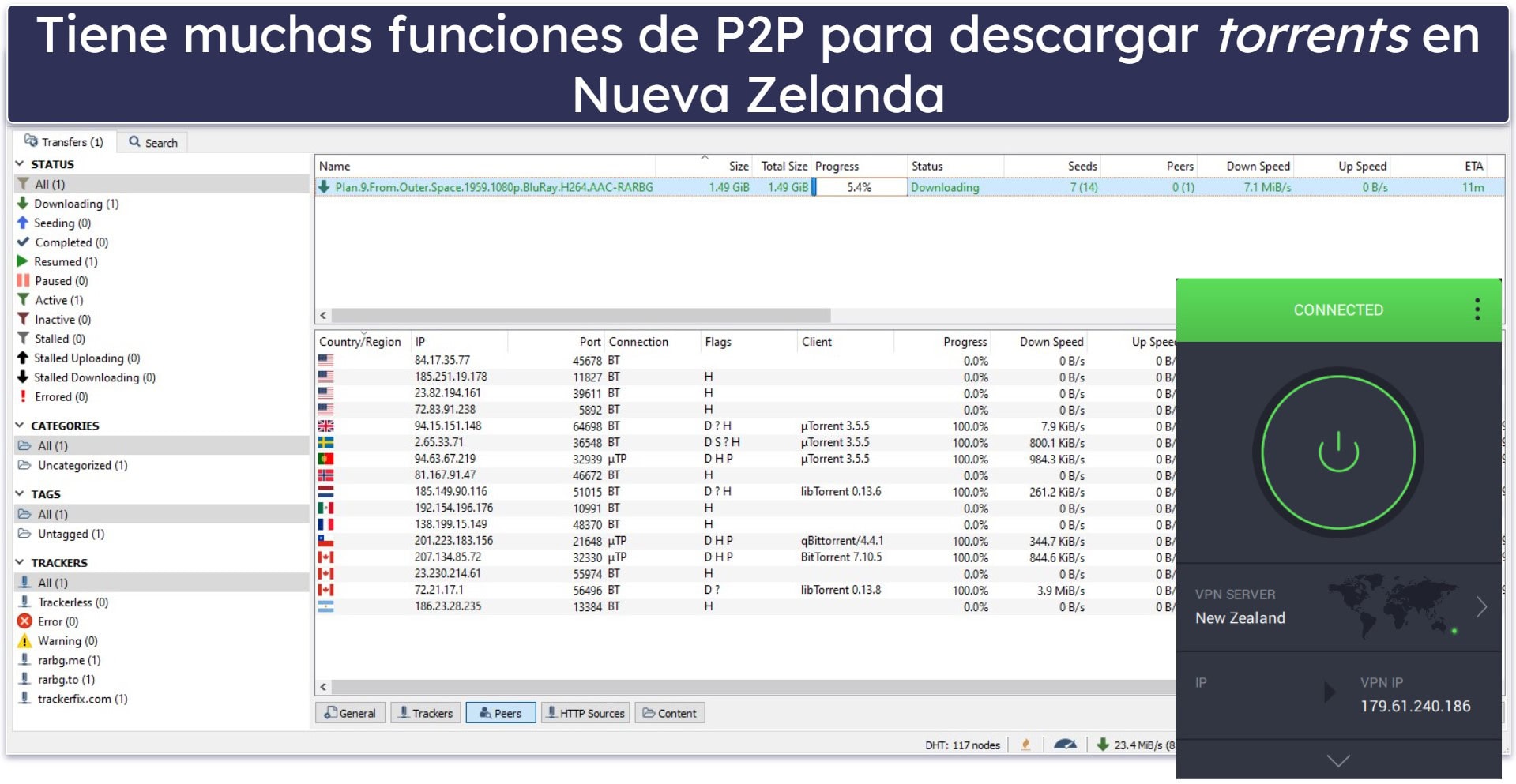The height and width of the screenshot is (784, 1516).
Task: Click the Uncategorized folder icon
Action: [24, 465]
